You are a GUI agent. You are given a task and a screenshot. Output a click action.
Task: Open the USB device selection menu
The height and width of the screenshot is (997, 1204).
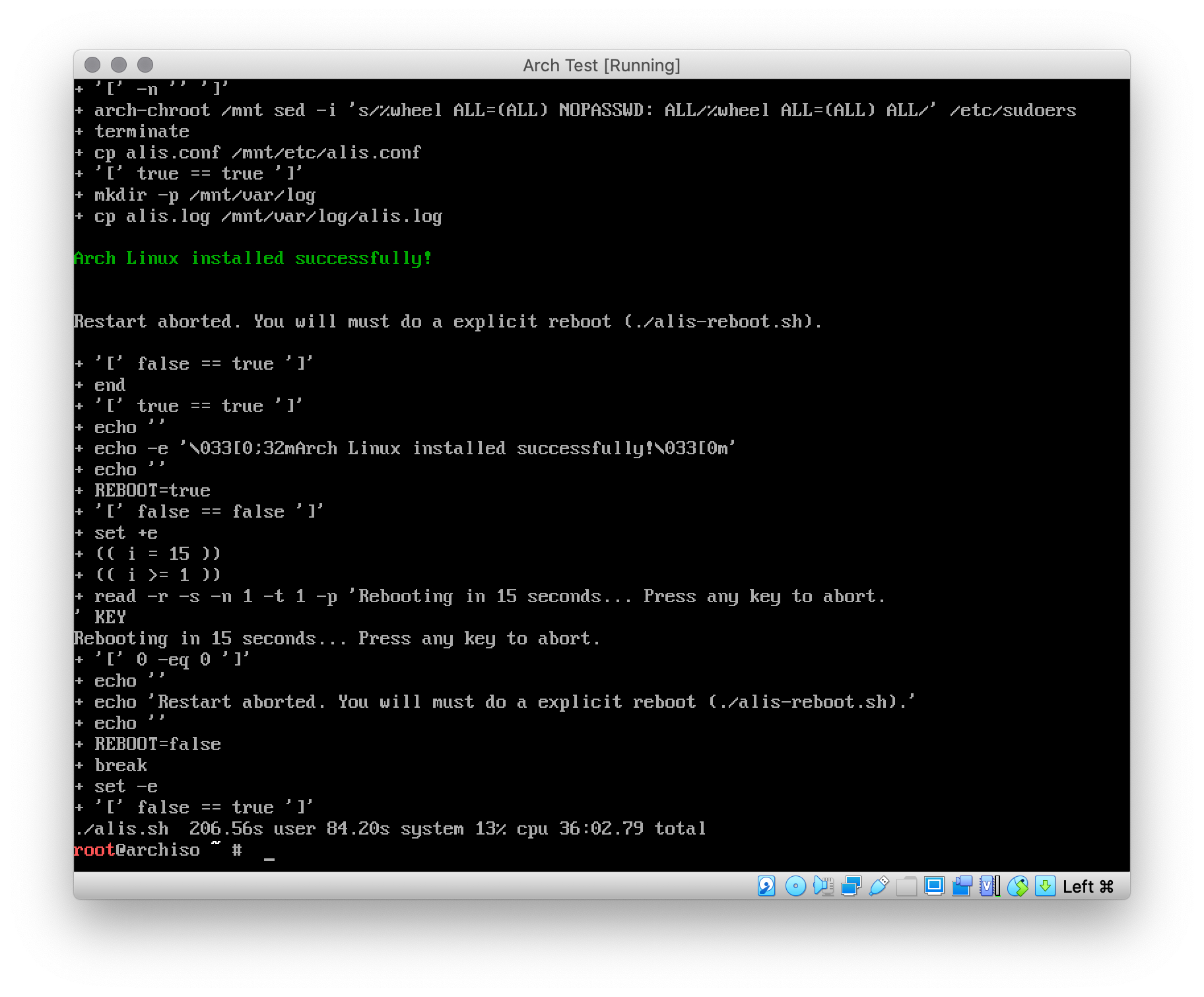point(879,886)
